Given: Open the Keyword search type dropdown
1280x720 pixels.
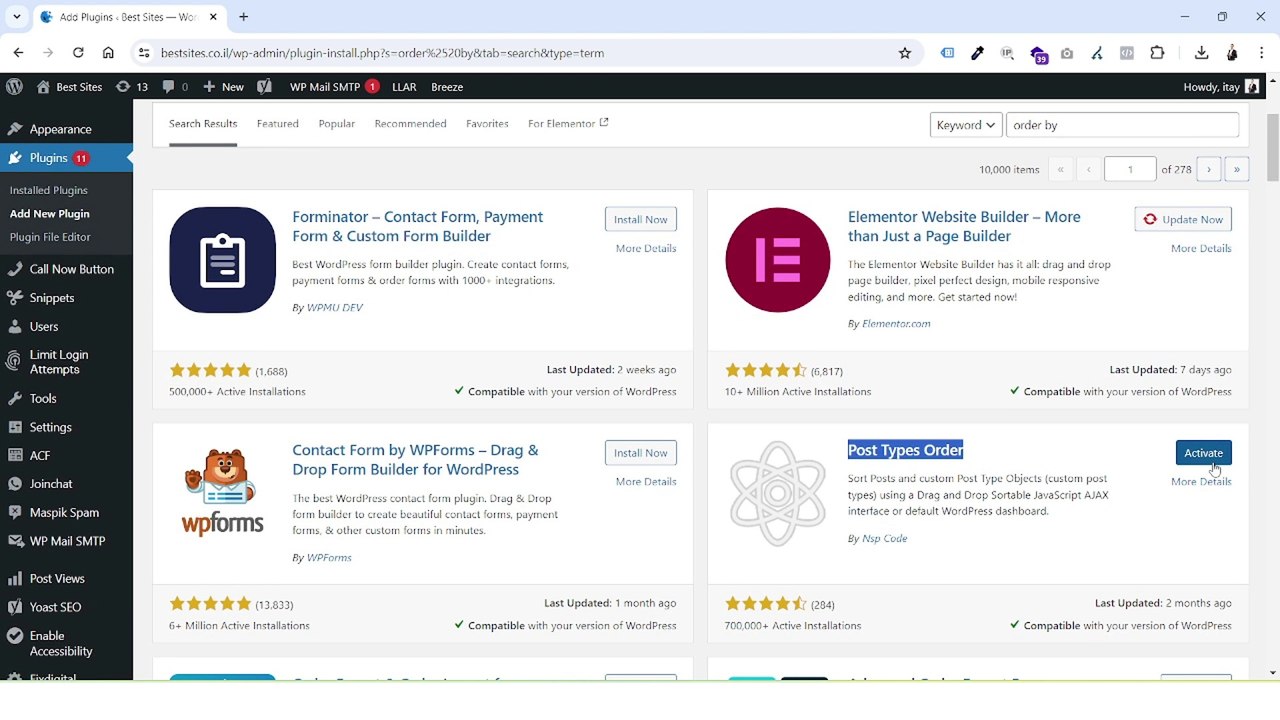Looking at the screenshot, I should pos(966,125).
